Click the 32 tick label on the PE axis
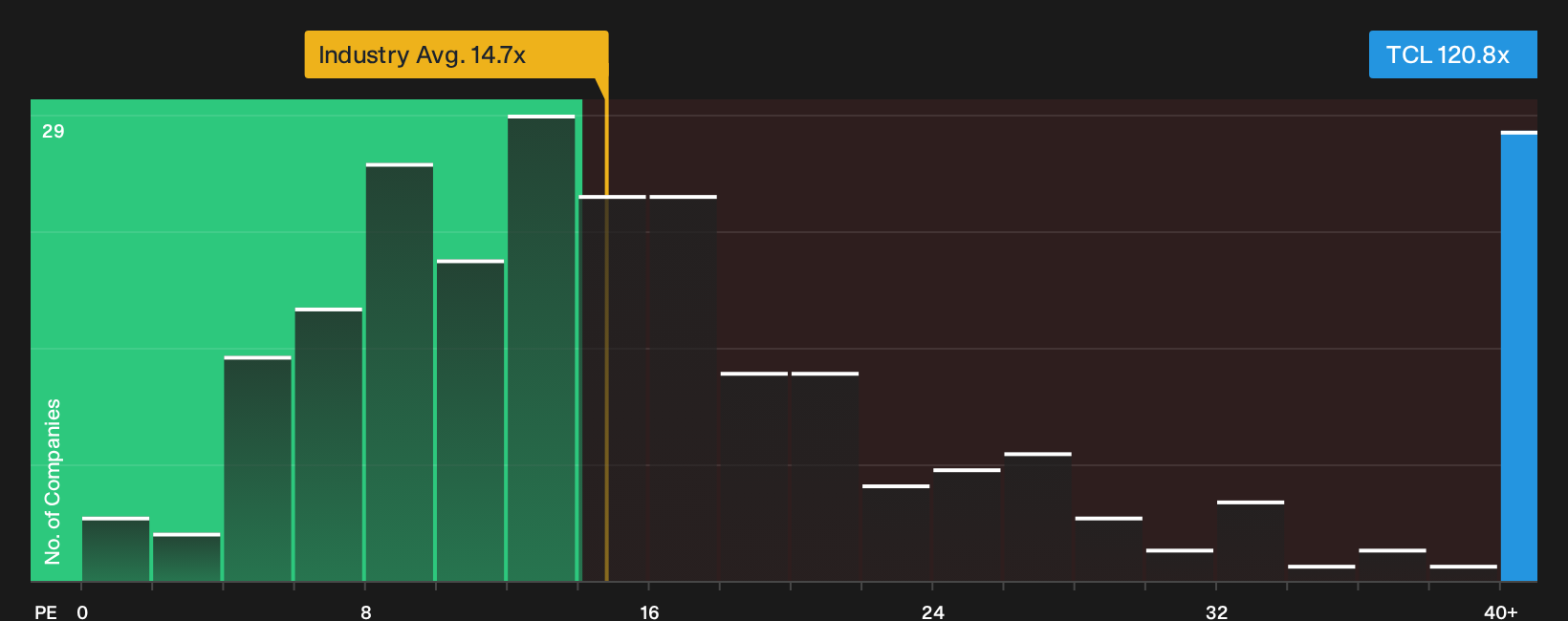The image size is (1568, 621). coord(1216,612)
